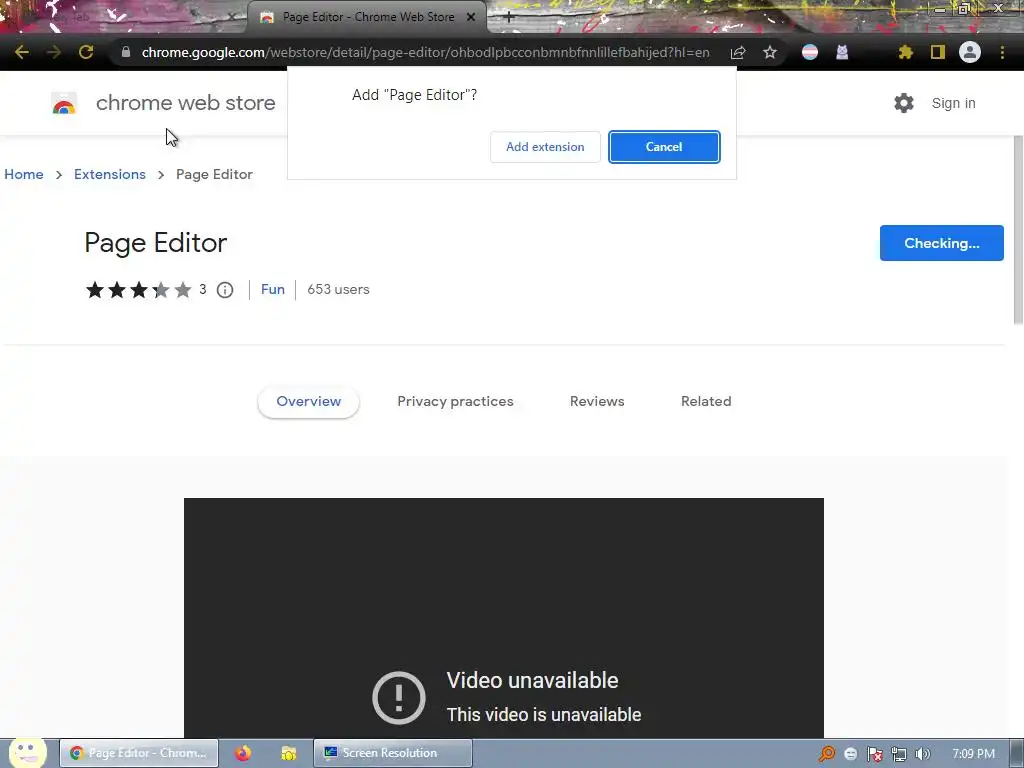Screen dimensions: 1024x768
Task: Open the network tray icon
Action: (x=899, y=754)
